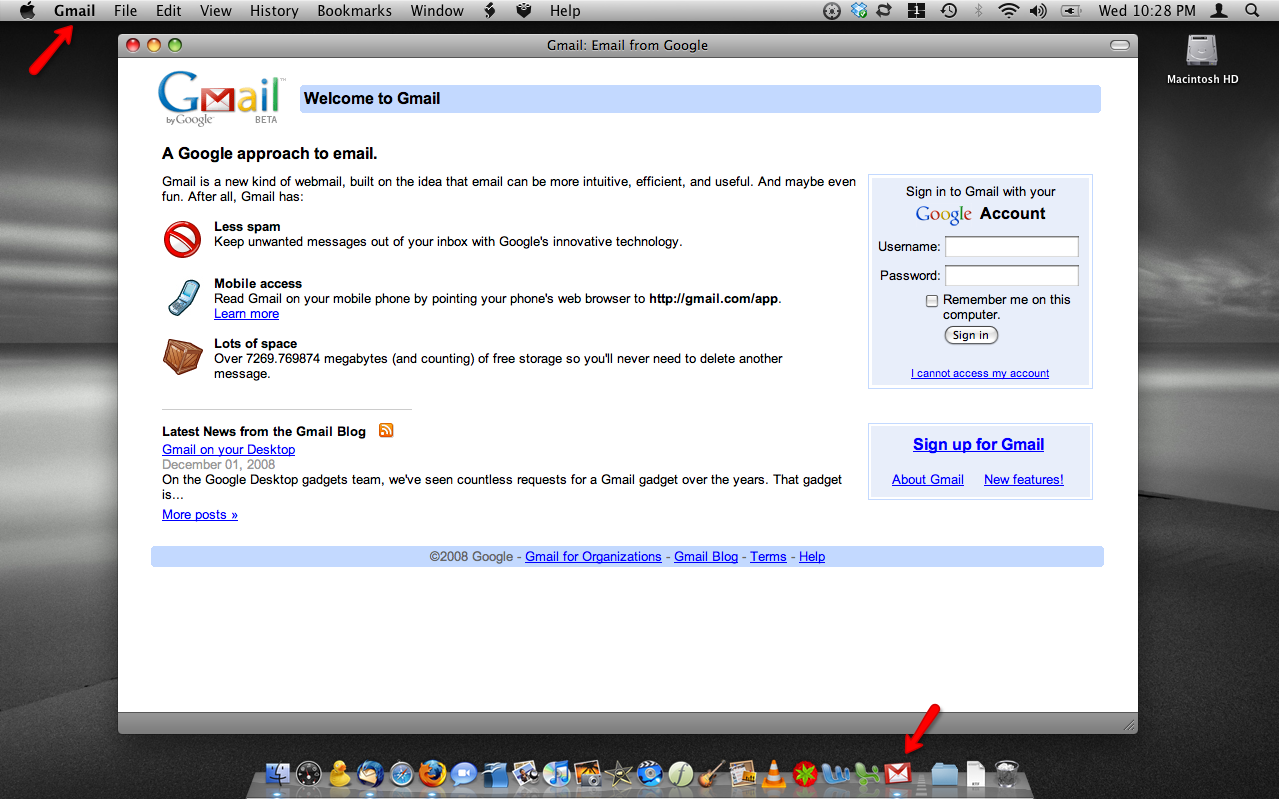The height and width of the screenshot is (799, 1279).
Task: Open the Apple menu
Action: click(28, 10)
